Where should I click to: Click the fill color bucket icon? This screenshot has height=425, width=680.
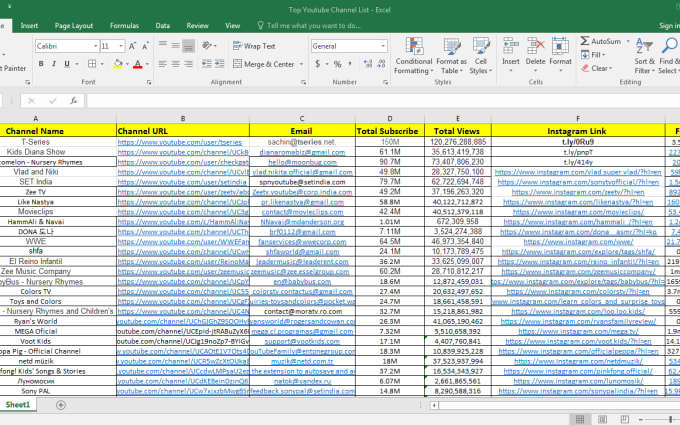click(118, 64)
